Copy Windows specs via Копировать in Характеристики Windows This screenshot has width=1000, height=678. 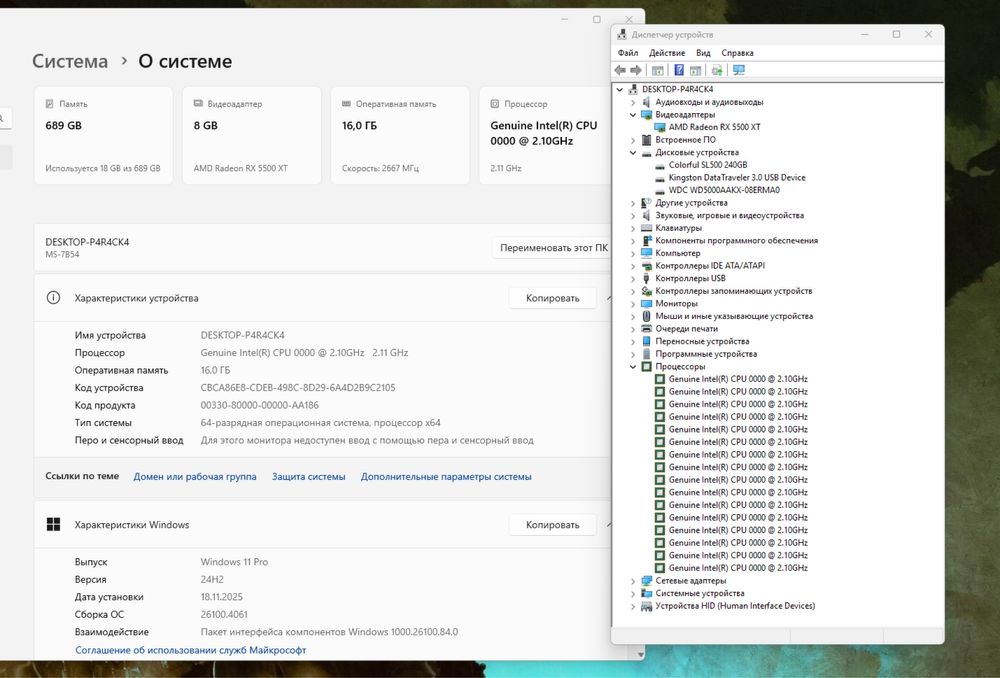click(x=552, y=525)
